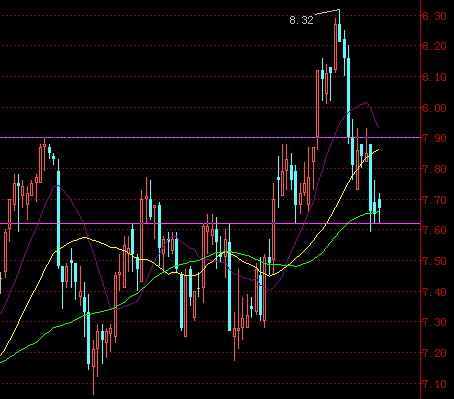Click the 7.40 price axis label
This screenshot has width=454, height=399.
point(435,292)
